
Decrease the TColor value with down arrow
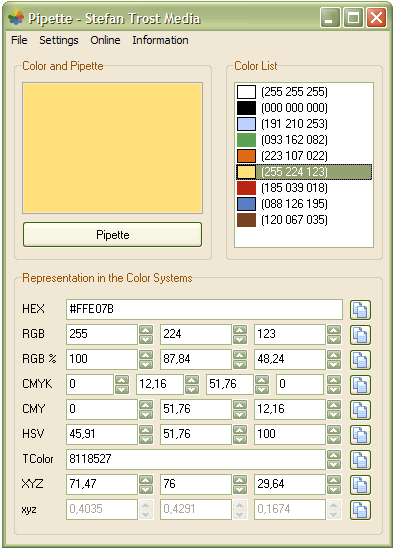[334, 464]
